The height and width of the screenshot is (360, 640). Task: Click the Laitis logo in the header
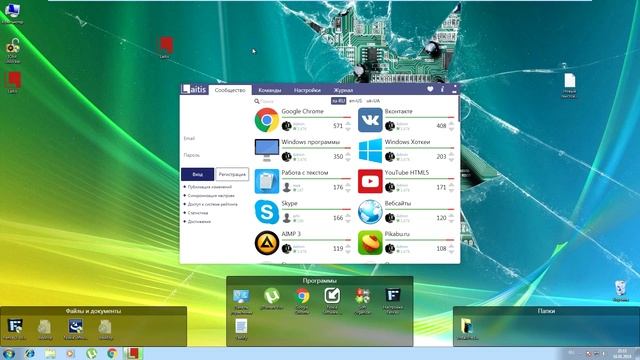[x=194, y=89]
